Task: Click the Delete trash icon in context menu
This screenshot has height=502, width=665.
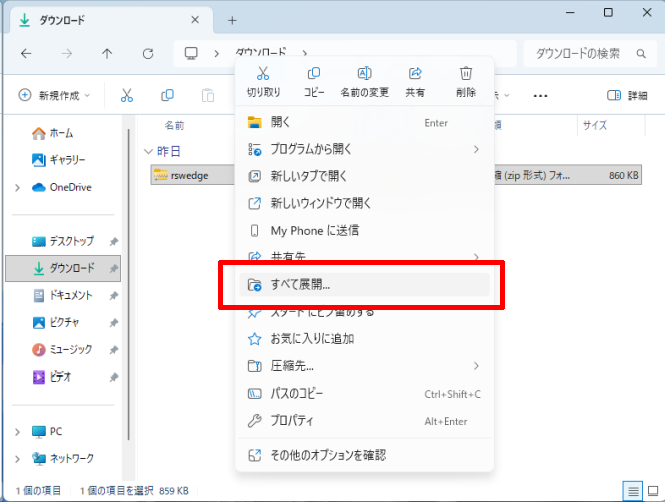Action: point(466,74)
